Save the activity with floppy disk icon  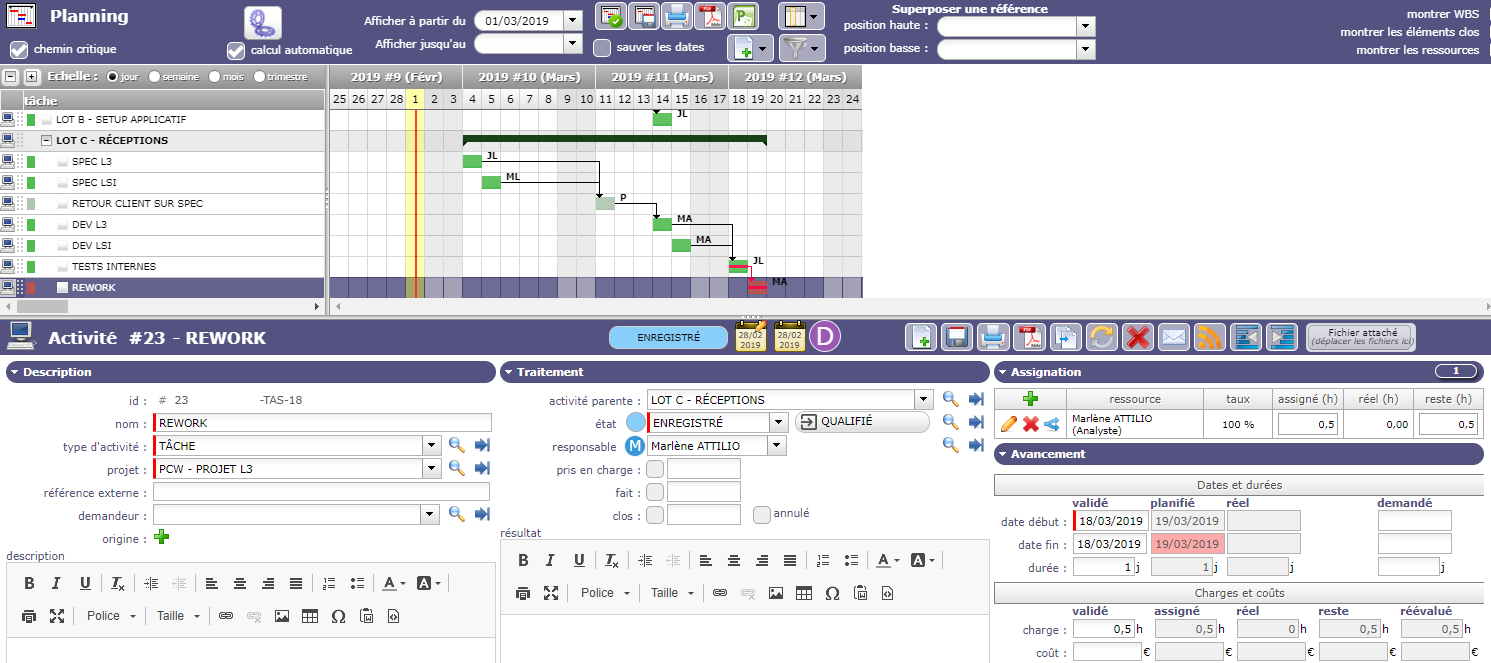coord(955,337)
